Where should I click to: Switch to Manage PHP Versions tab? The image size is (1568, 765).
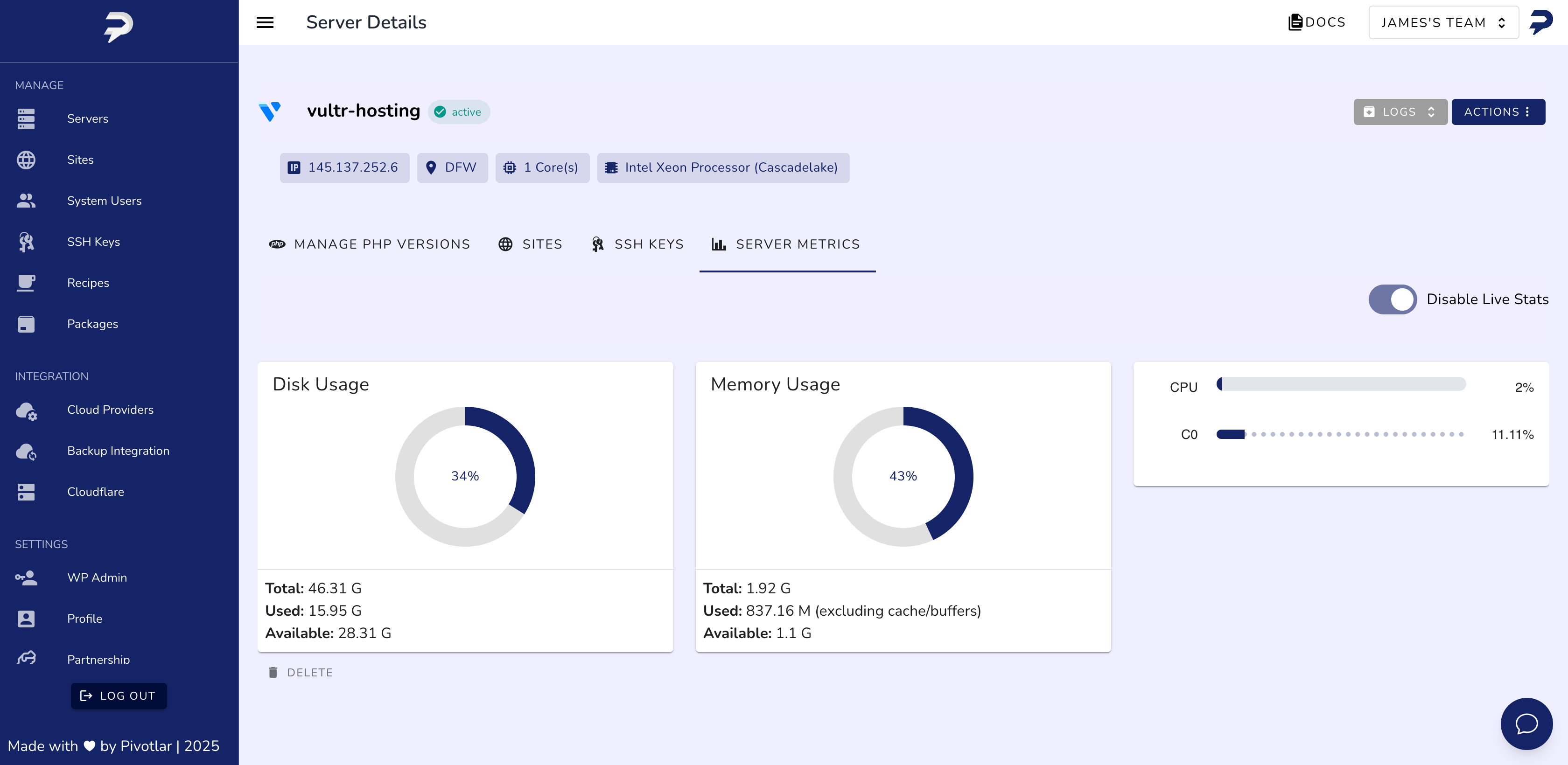(x=370, y=244)
